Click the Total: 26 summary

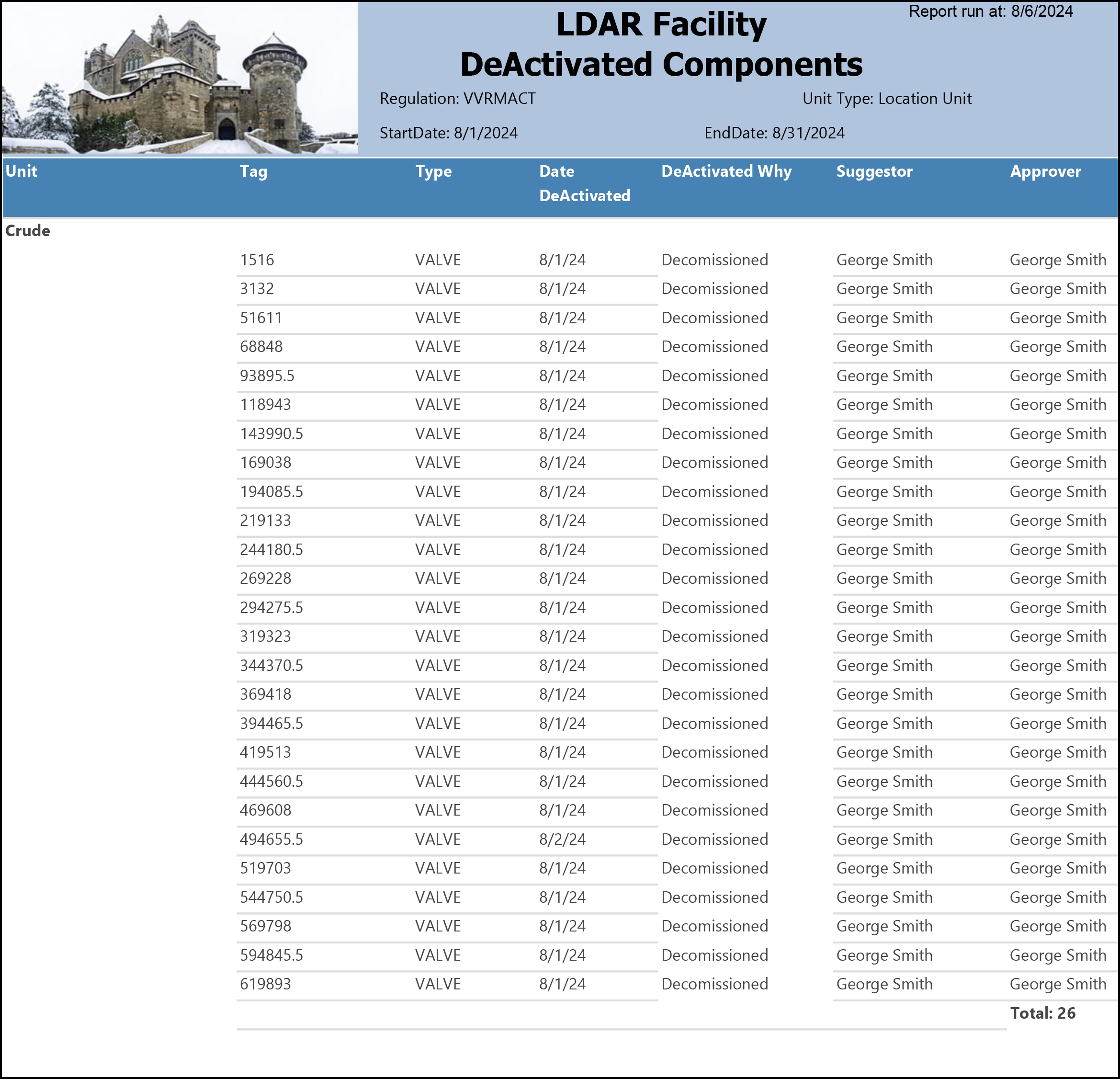point(1043,1013)
